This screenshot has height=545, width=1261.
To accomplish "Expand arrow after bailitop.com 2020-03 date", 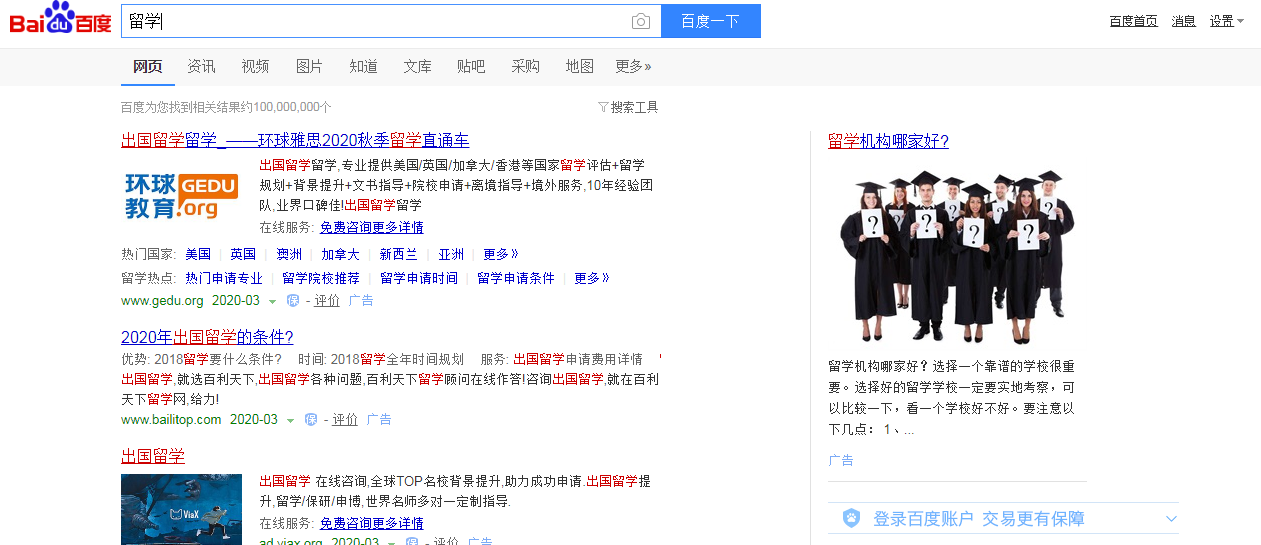I will tap(290, 420).
